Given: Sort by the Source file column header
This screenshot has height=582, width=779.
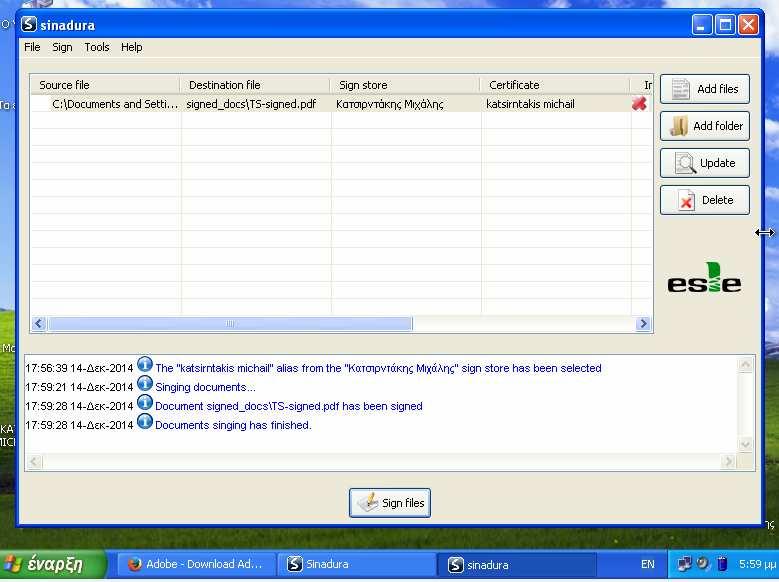Looking at the screenshot, I should 105,85.
